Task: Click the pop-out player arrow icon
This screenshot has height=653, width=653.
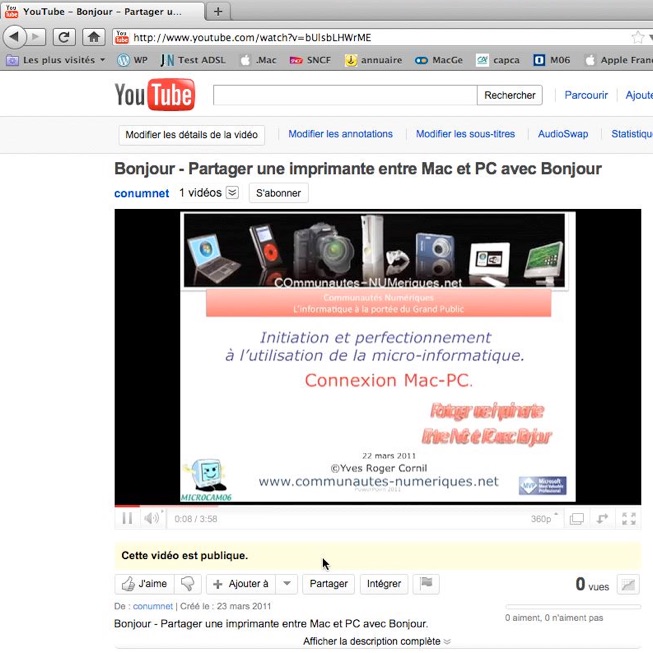Action: [602, 519]
